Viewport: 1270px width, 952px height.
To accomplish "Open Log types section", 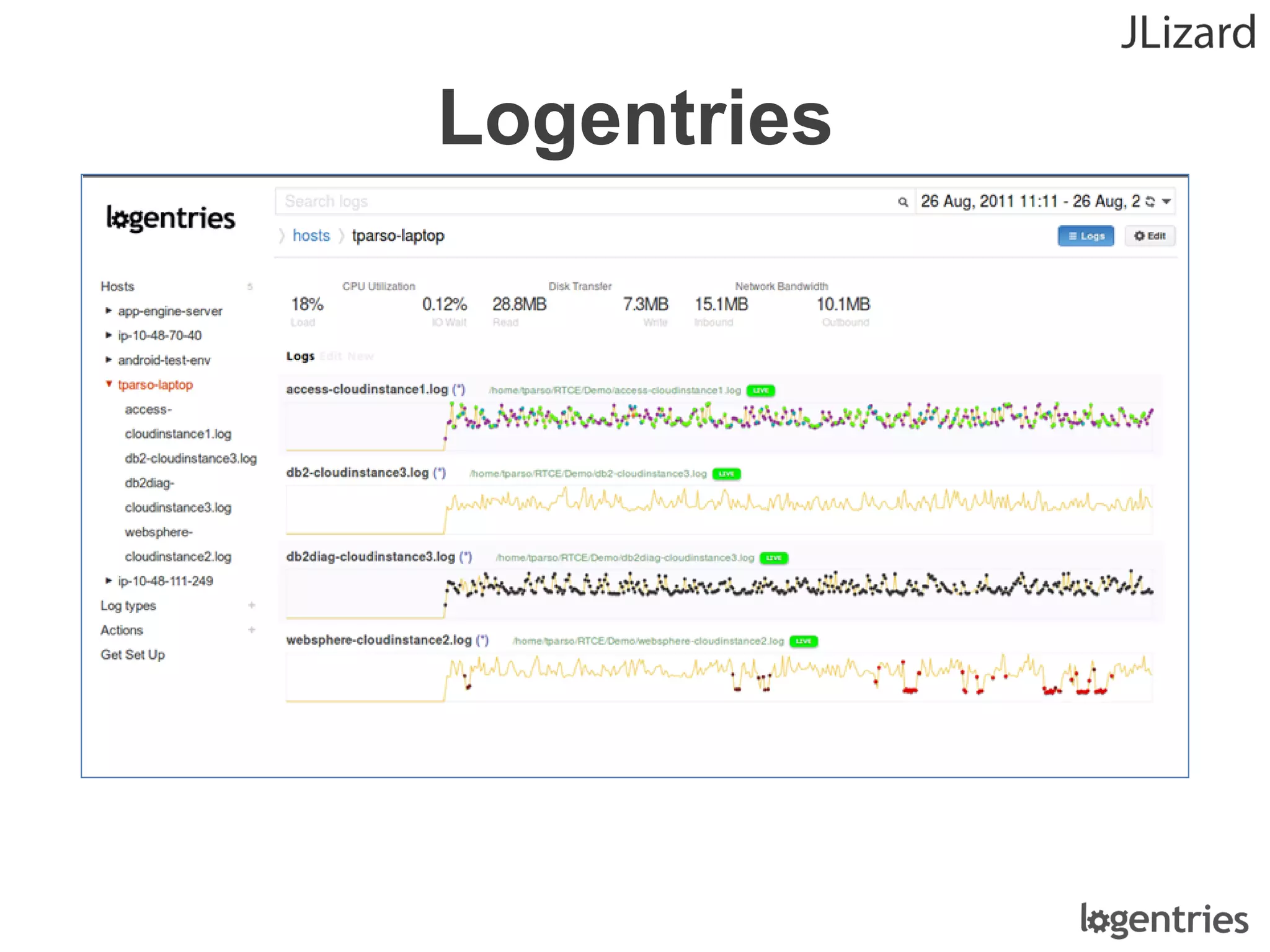I will [128, 606].
